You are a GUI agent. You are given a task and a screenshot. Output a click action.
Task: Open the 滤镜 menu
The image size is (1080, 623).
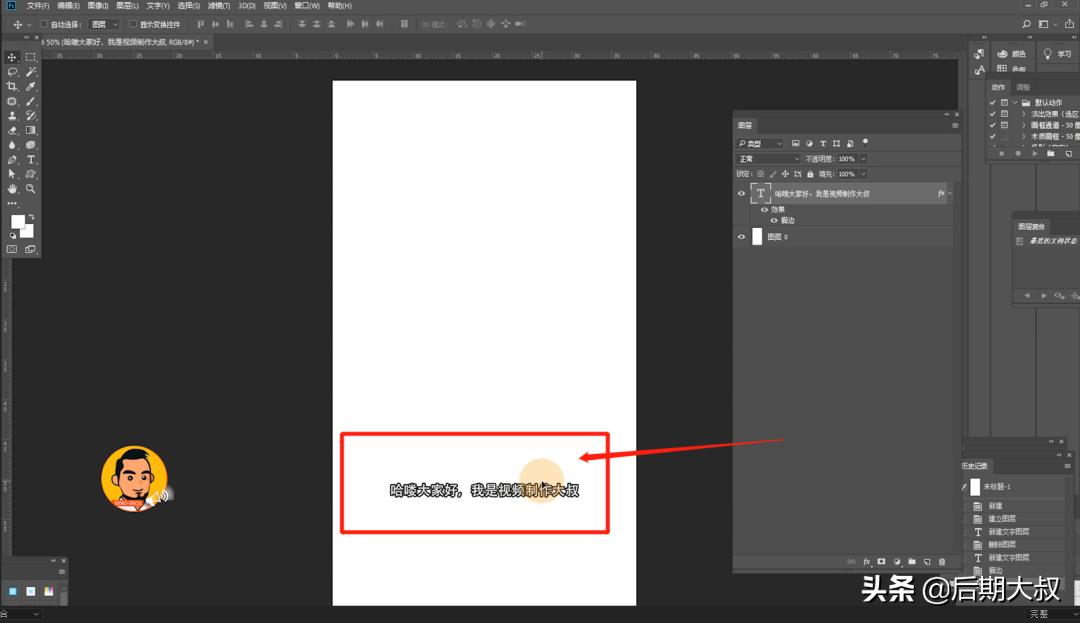point(217,6)
